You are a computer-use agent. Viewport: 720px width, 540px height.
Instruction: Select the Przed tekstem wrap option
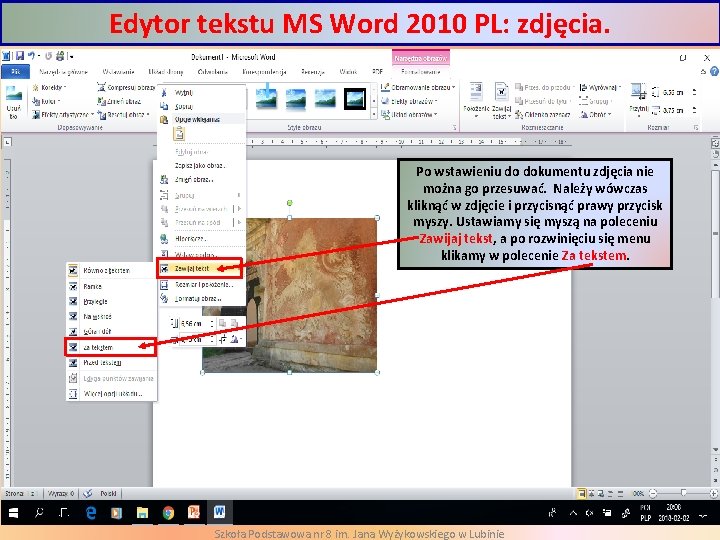(111, 363)
